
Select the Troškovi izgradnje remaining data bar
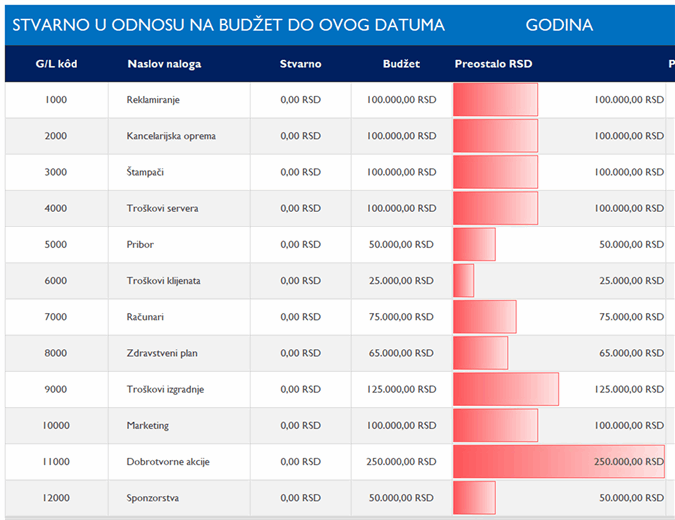click(506, 389)
